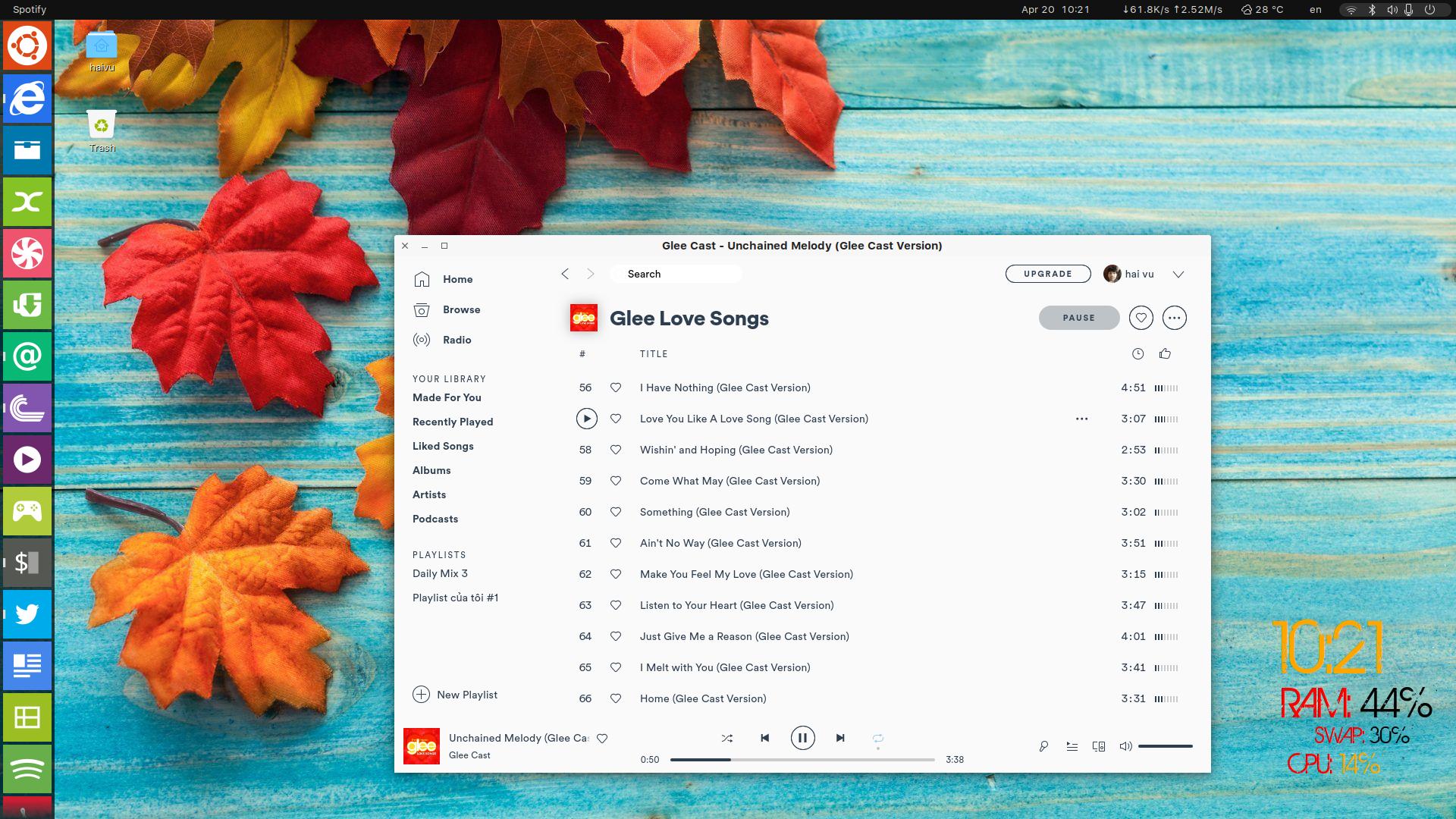
Task: Like Something (Glee Cast Version)
Action: pyautogui.click(x=616, y=512)
